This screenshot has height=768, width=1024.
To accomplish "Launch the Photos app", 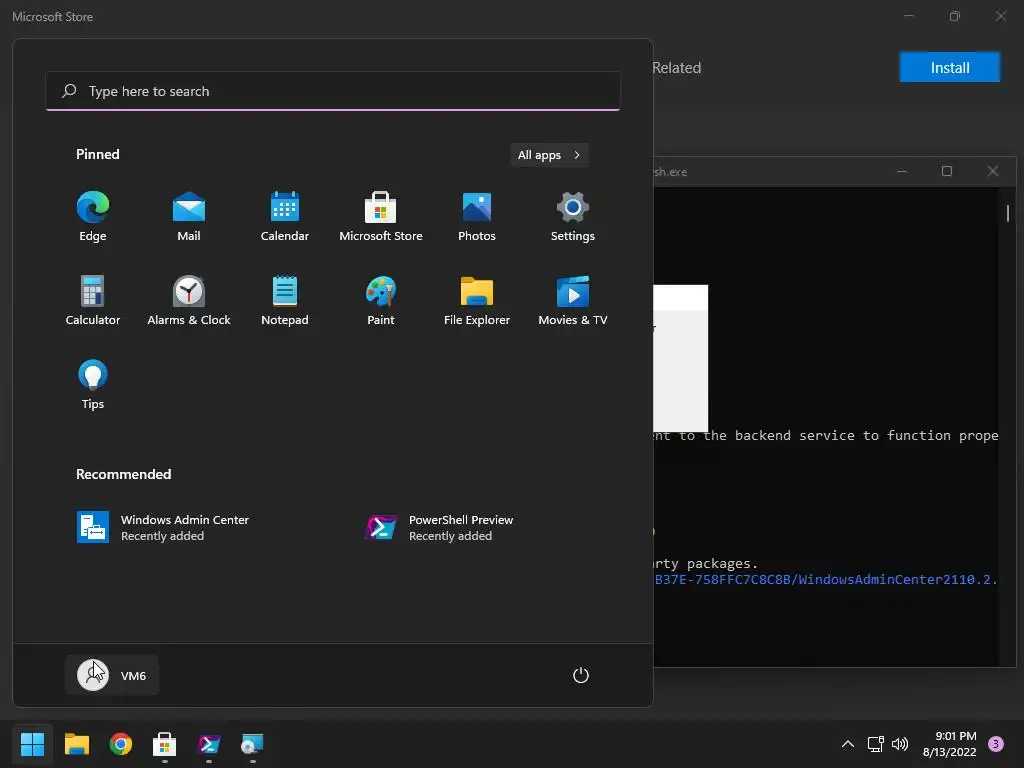I will tap(477, 216).
